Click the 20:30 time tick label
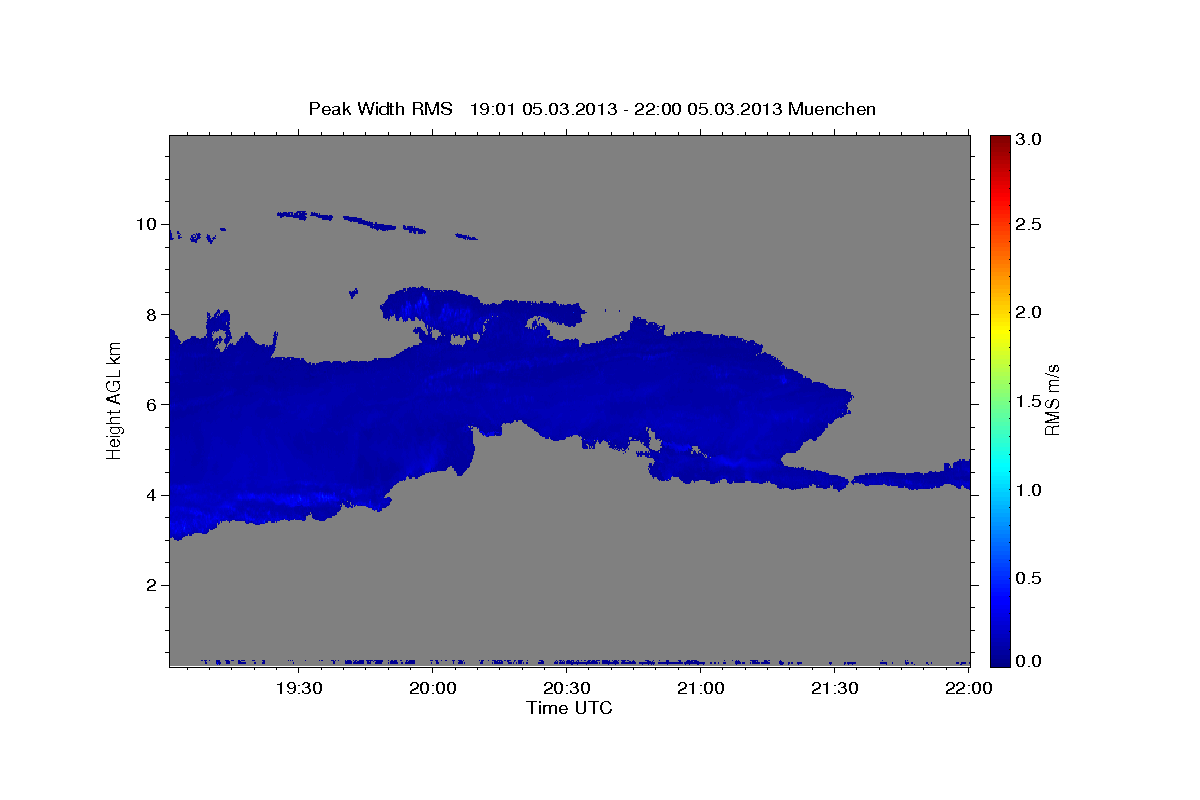 [x=568, y=689]
